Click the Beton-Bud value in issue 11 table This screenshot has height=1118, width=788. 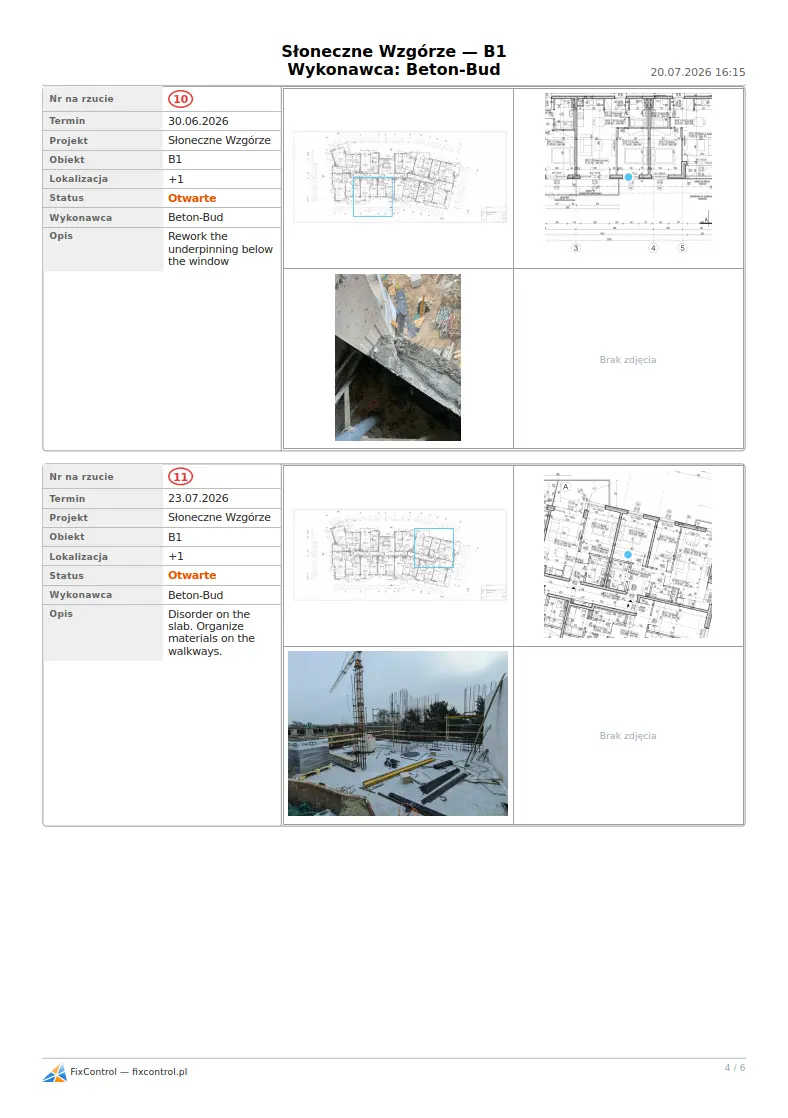tap(195, 595)
